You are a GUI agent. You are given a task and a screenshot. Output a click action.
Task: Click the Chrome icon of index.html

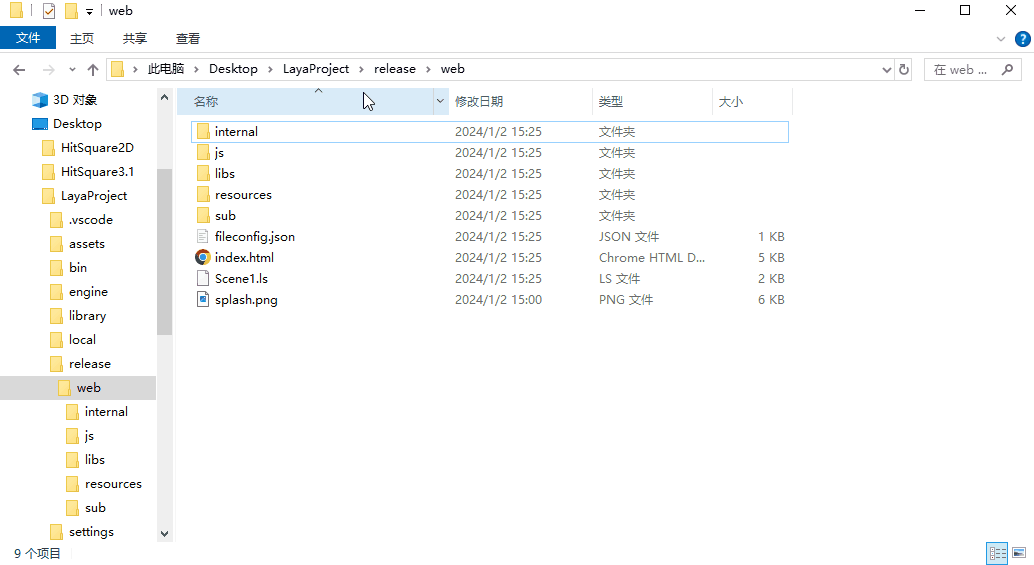point(203,258)
